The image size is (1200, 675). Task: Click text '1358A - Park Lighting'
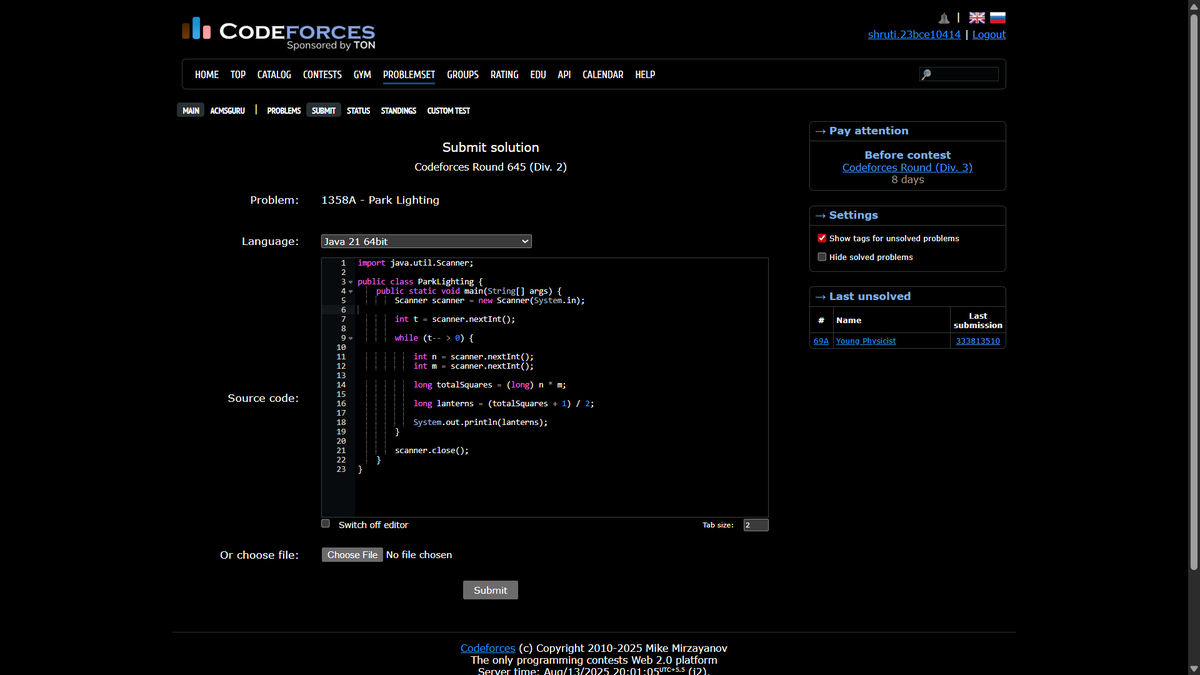(380, 200)
